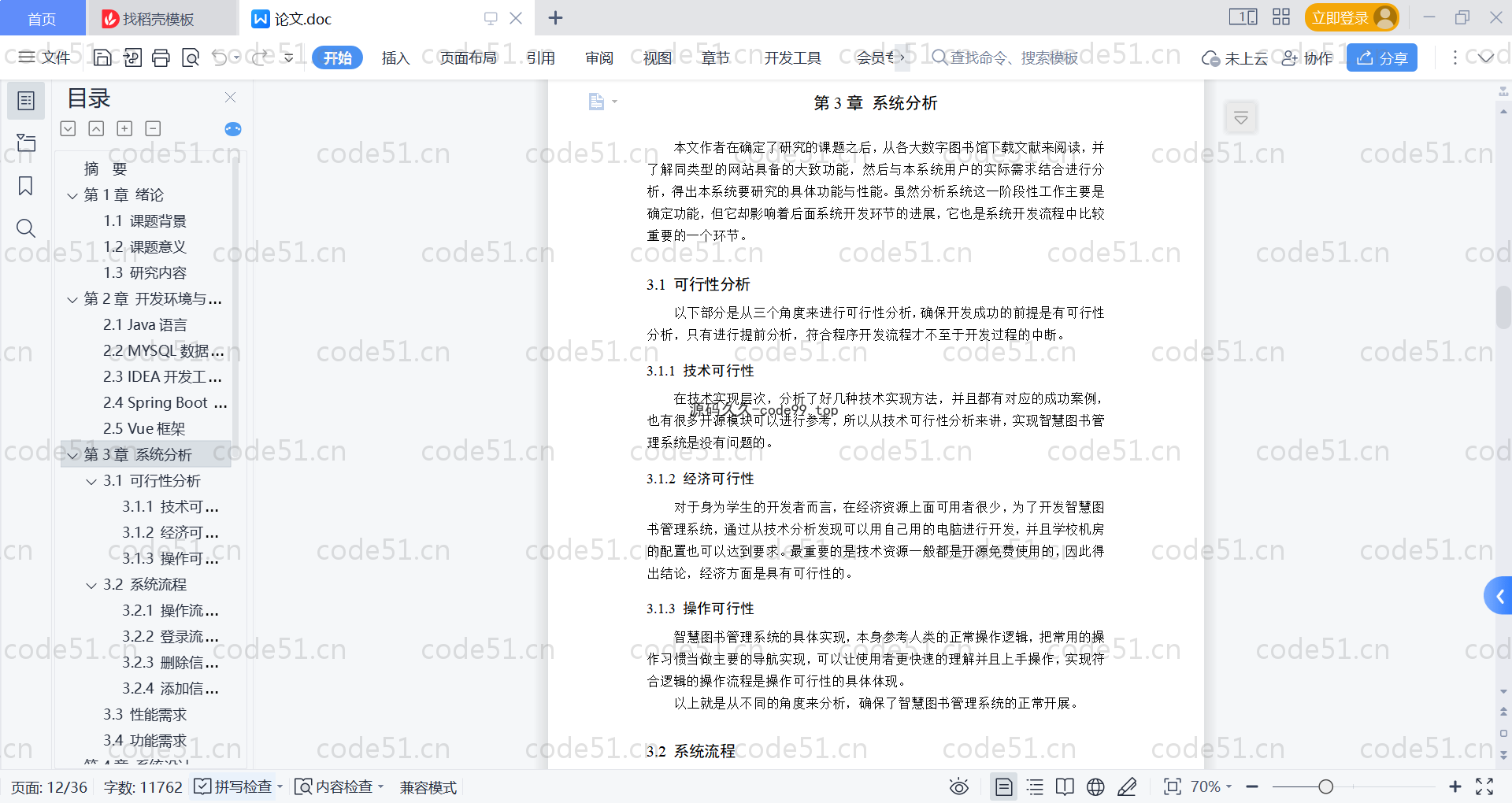Switch to Page layout view
Image resolution: width=1512 pixels, height=803 pixels.
(1003, 786)
